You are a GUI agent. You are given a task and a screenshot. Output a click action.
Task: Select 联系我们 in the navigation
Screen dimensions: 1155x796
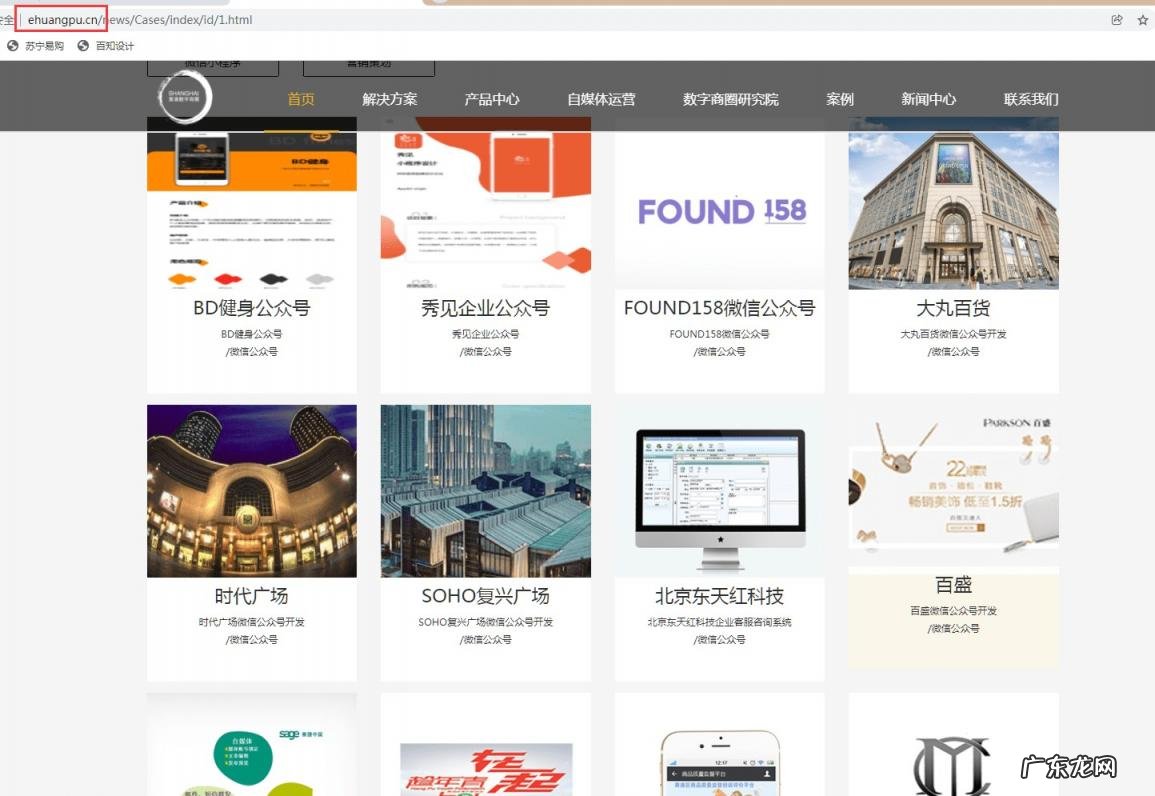click(1029, 98)
